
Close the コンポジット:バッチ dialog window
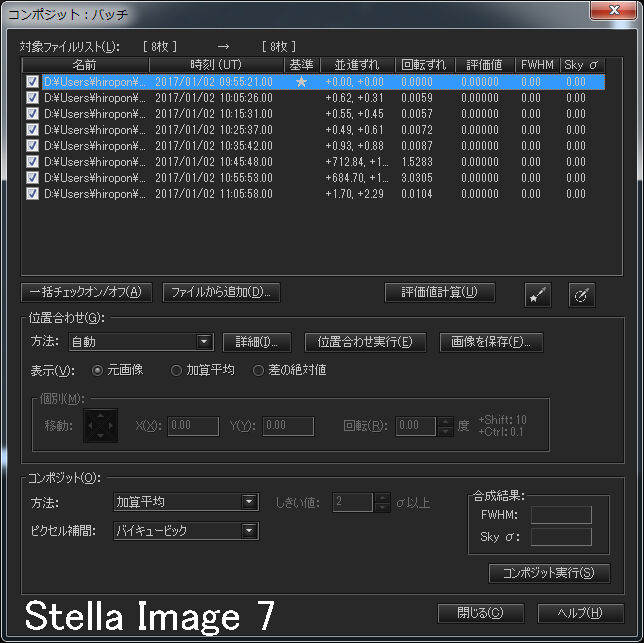tap(614, 10)
